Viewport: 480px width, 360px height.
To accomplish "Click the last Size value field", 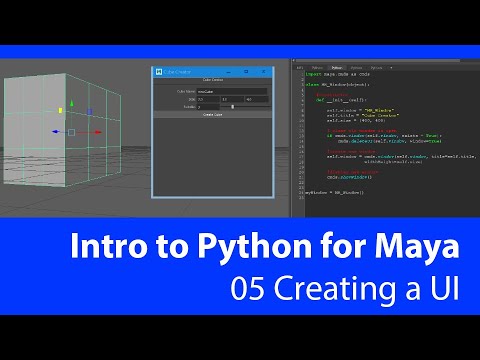I will point(256,99).
